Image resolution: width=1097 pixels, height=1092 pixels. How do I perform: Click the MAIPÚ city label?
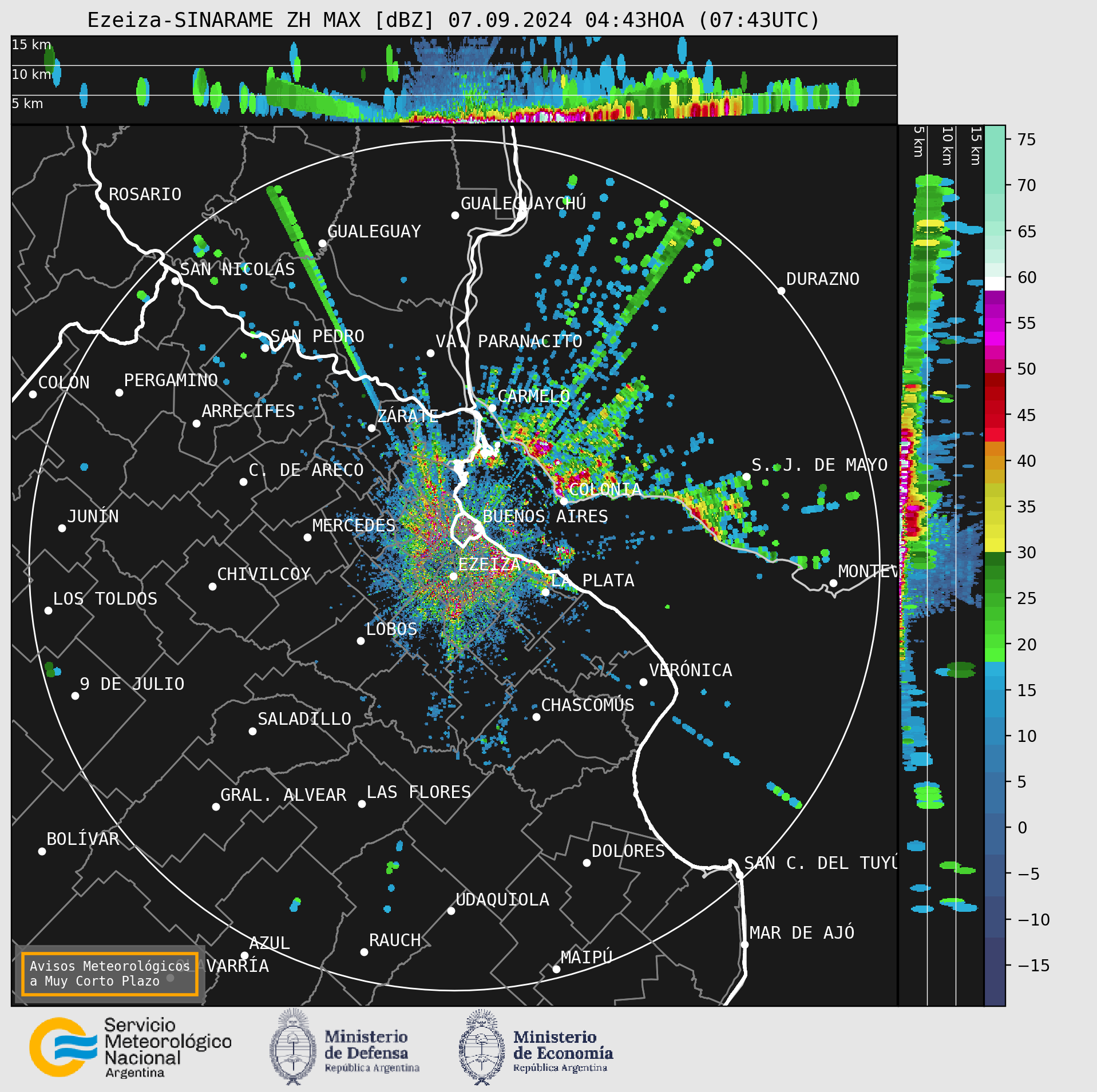coord(587,957)
